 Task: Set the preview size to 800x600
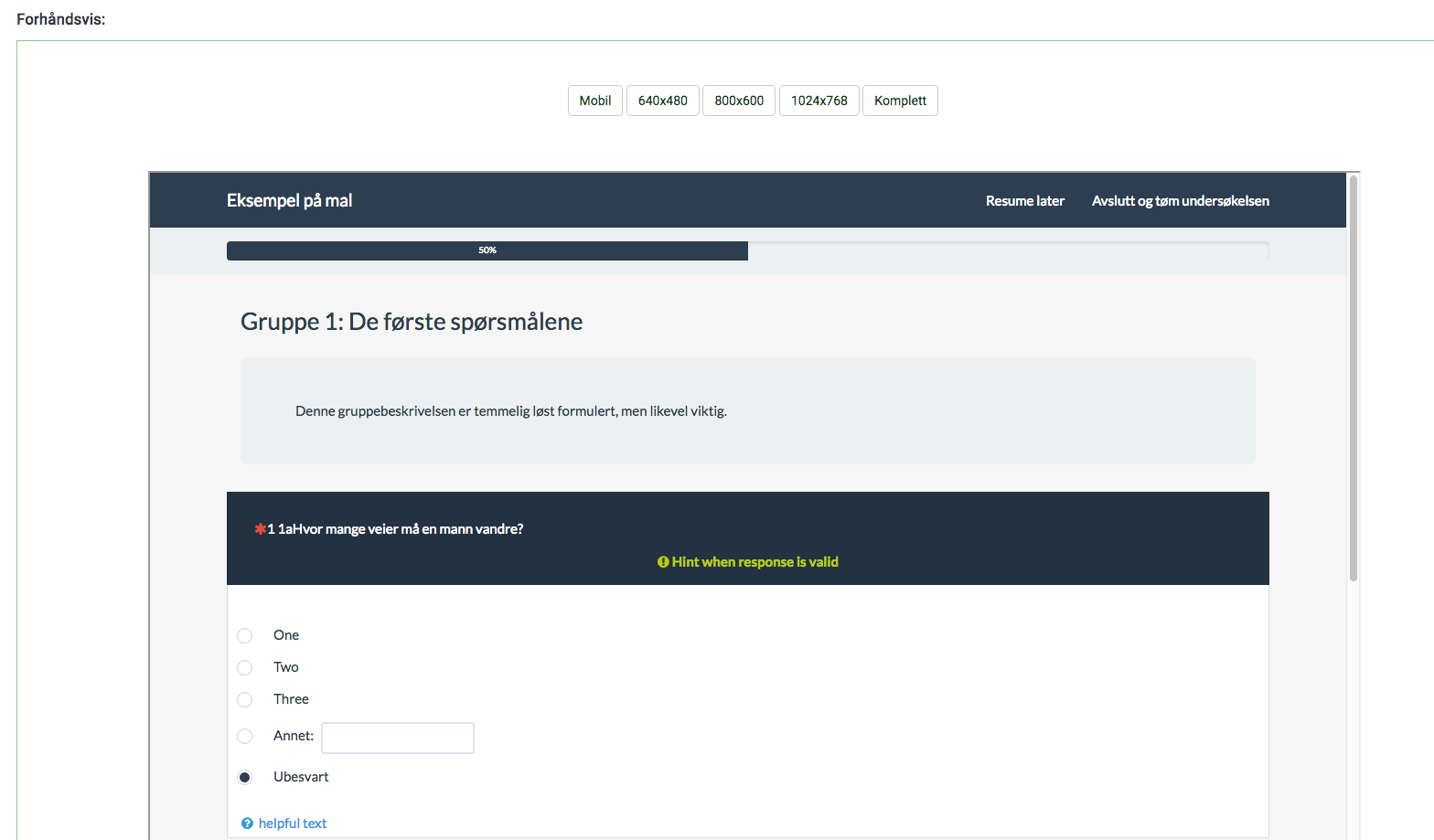(x=739, y=101)
